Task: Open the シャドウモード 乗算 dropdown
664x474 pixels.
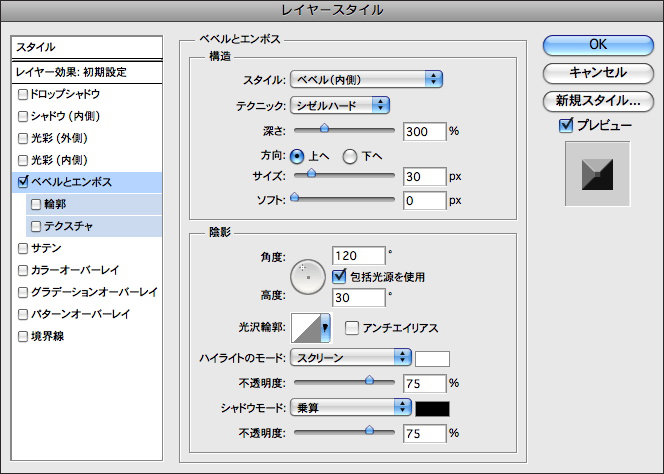Action: [351, 408]
